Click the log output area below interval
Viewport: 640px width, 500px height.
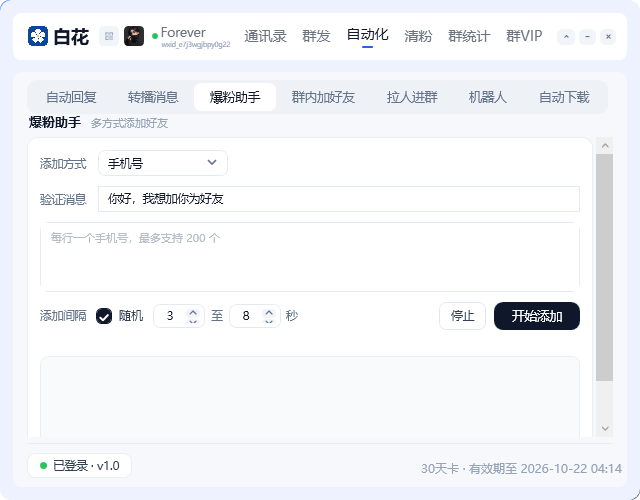(x=310, y=397)
